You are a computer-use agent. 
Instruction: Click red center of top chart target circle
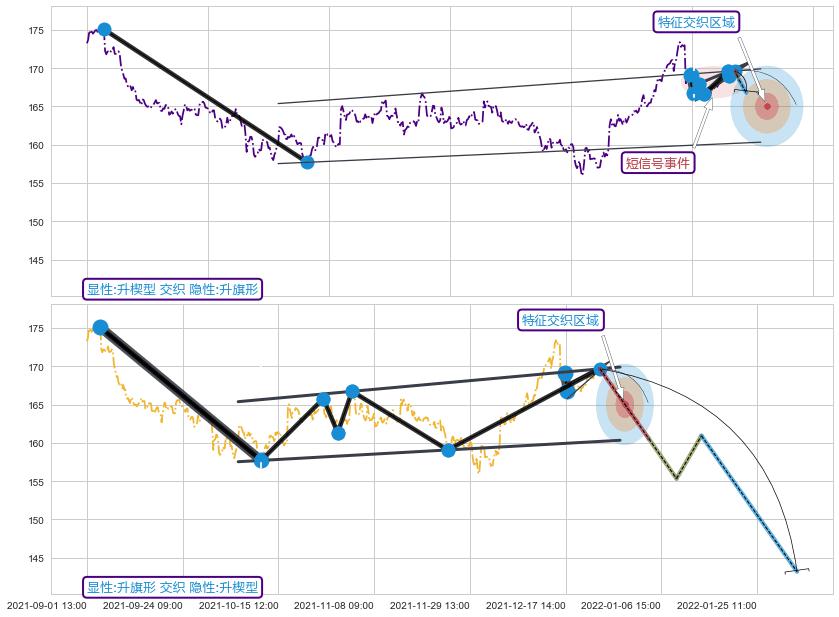tap(767, 106)
